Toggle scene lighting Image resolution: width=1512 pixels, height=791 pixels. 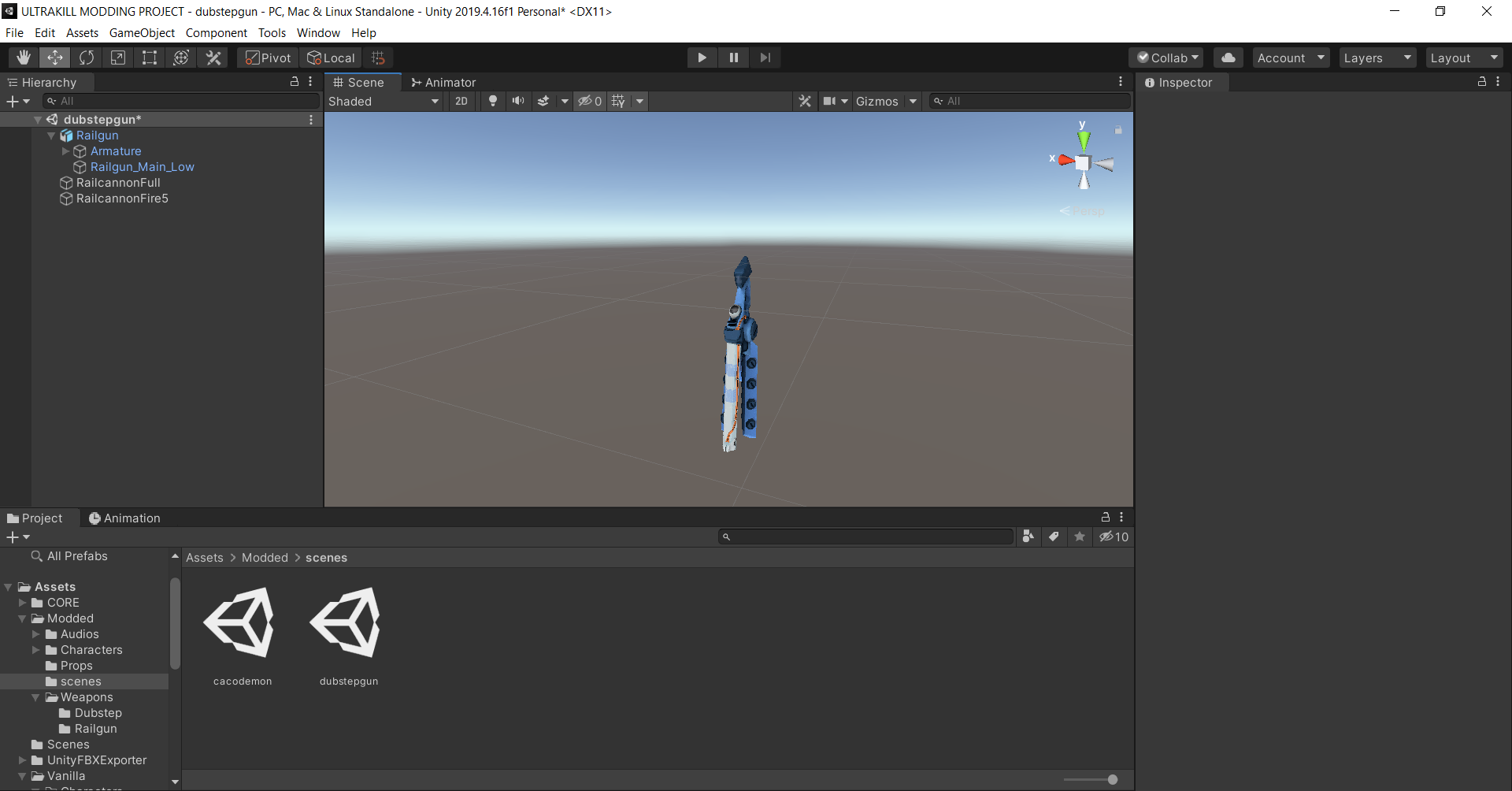(x=493, y=101)
